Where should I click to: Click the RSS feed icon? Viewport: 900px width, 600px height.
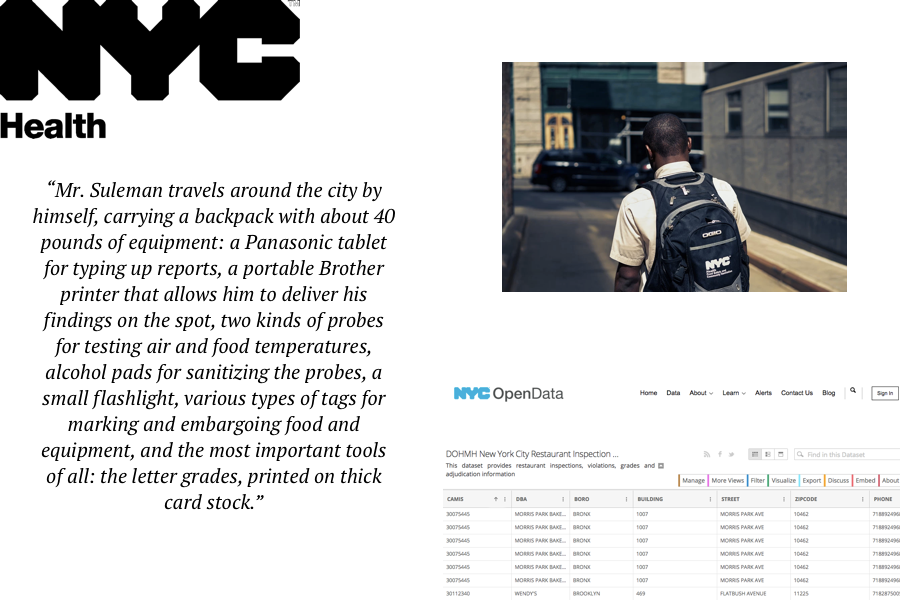(707, 454)
